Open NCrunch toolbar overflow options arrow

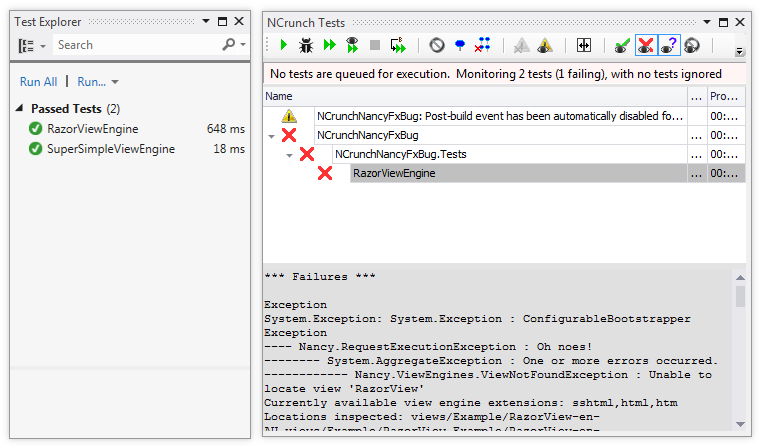click(x=740, y=51)
